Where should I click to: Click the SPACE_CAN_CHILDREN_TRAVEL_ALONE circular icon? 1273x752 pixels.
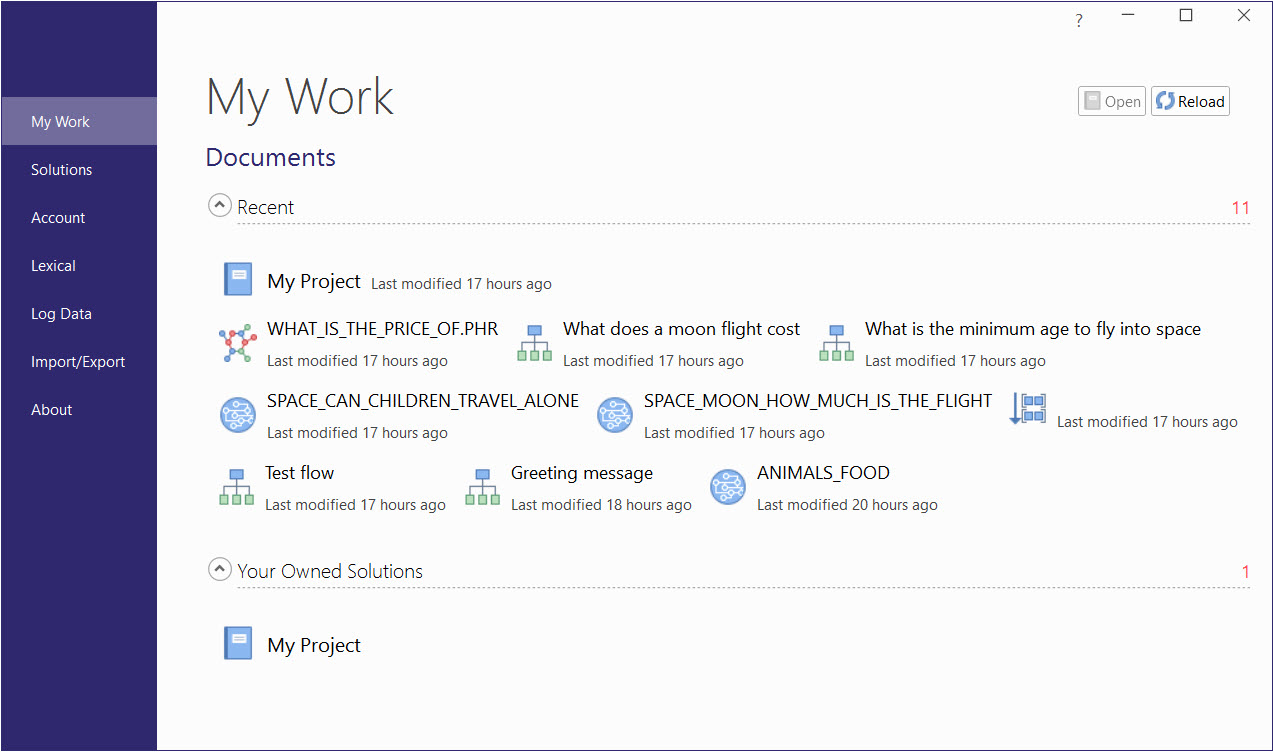tap(238, 415)
